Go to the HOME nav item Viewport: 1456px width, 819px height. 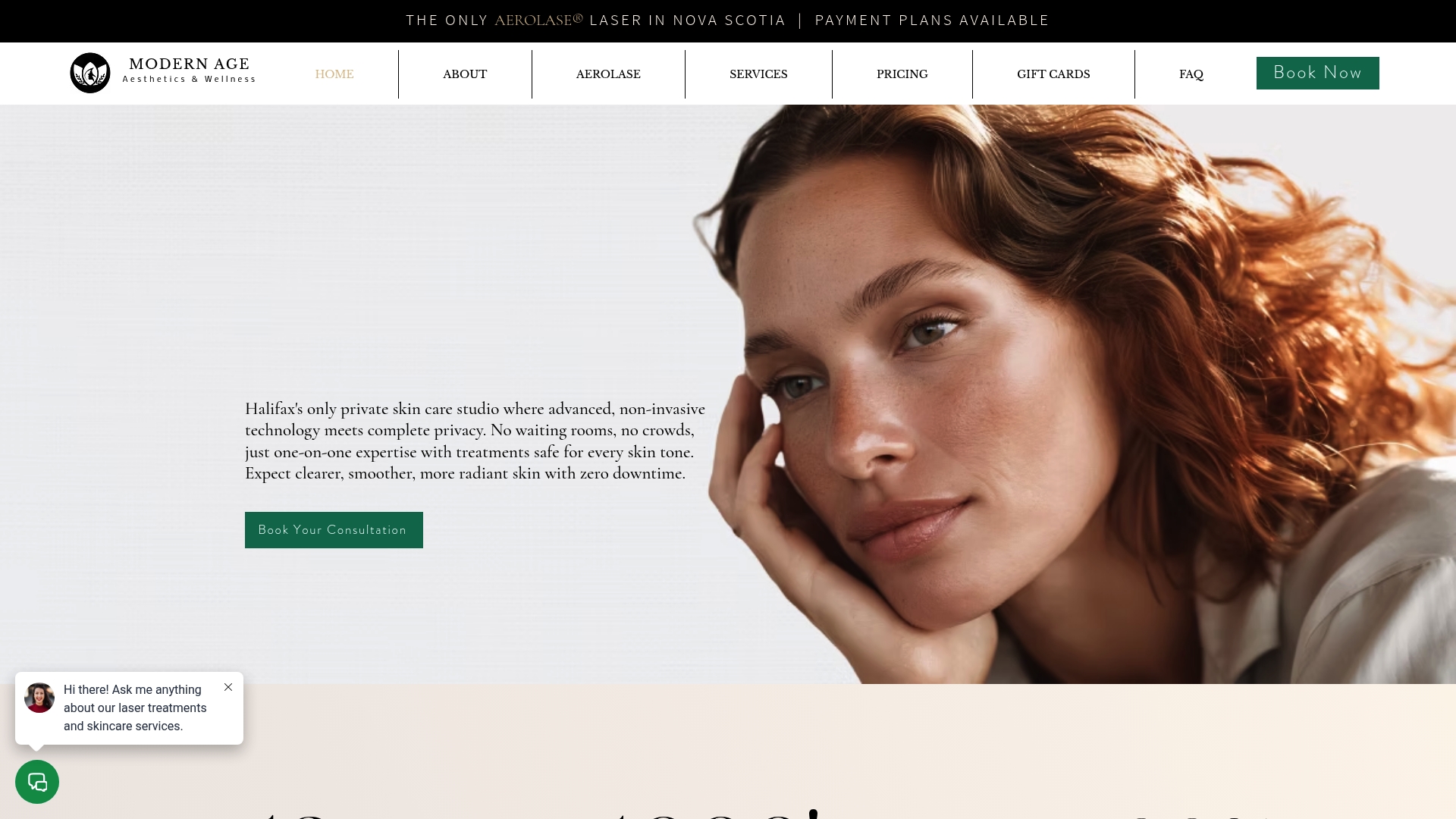click(x=334, y=74)
